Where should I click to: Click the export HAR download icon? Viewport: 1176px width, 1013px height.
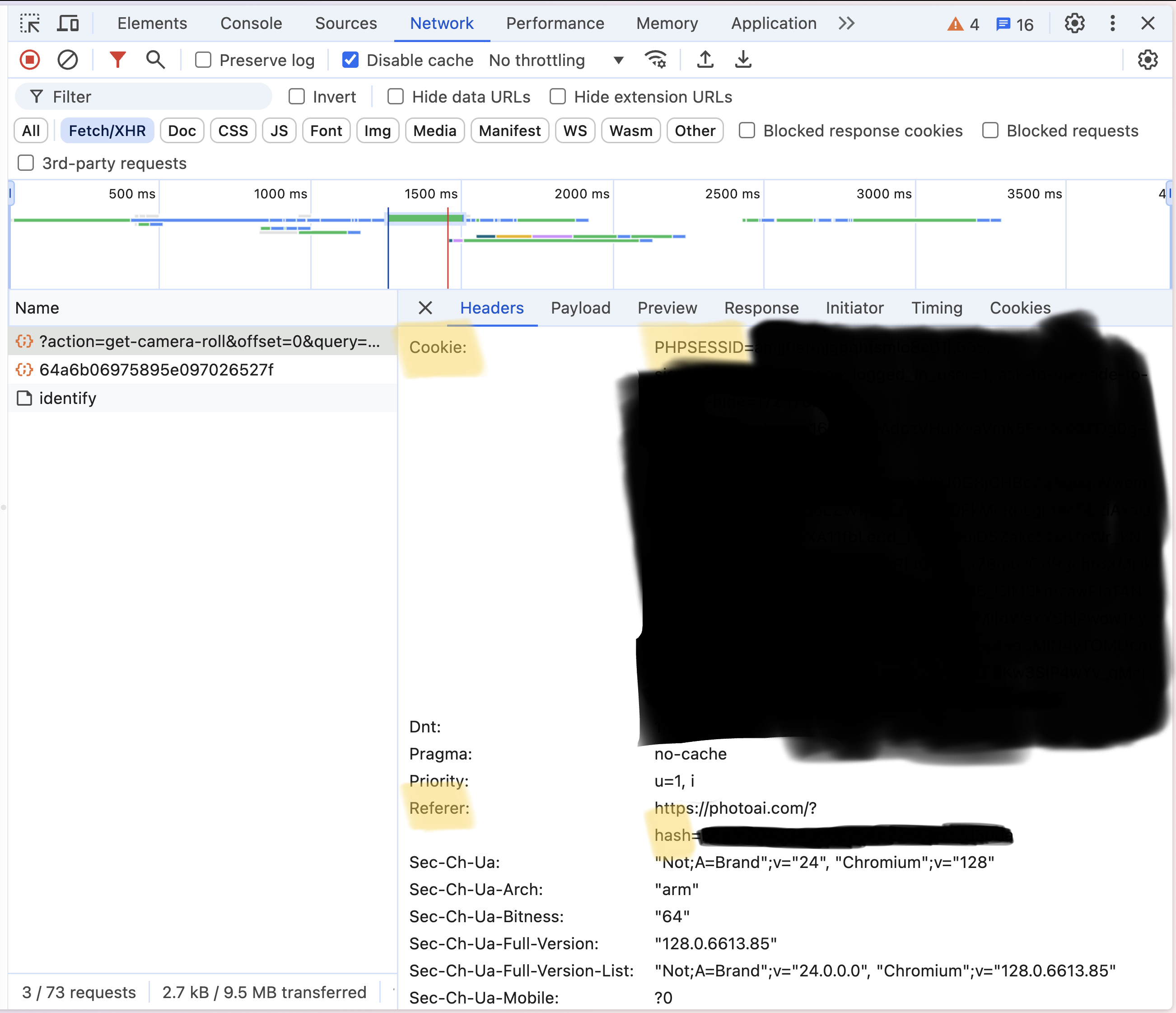(743, 60)
